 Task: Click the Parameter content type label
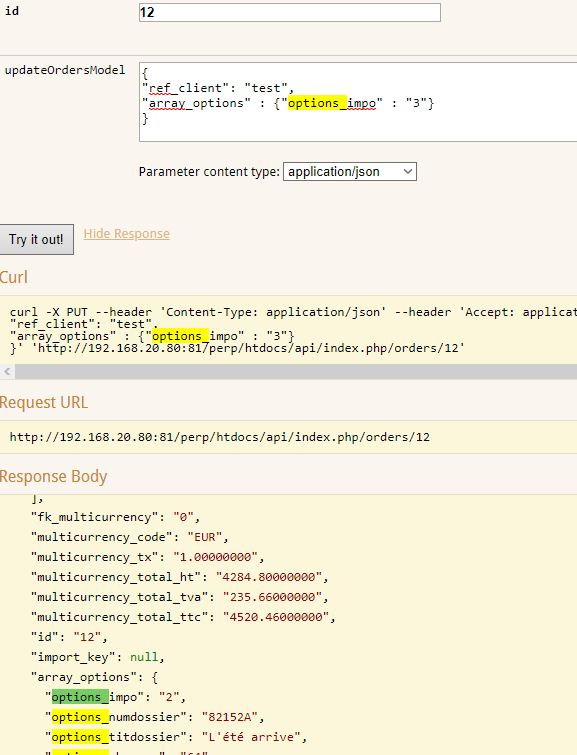pyautogui.click(x=209, y=172)
